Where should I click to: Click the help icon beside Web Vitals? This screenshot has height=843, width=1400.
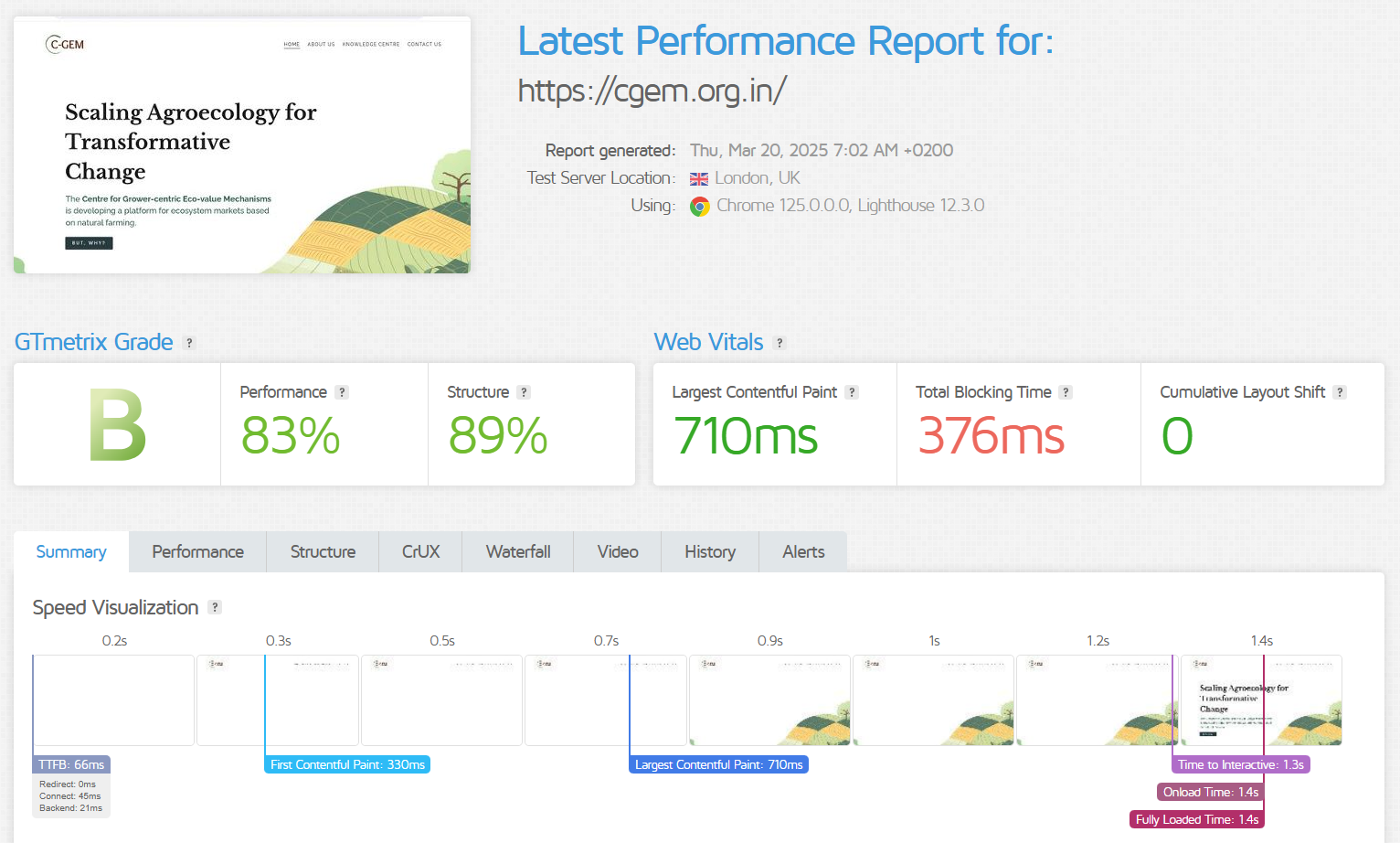click(780, 343)
